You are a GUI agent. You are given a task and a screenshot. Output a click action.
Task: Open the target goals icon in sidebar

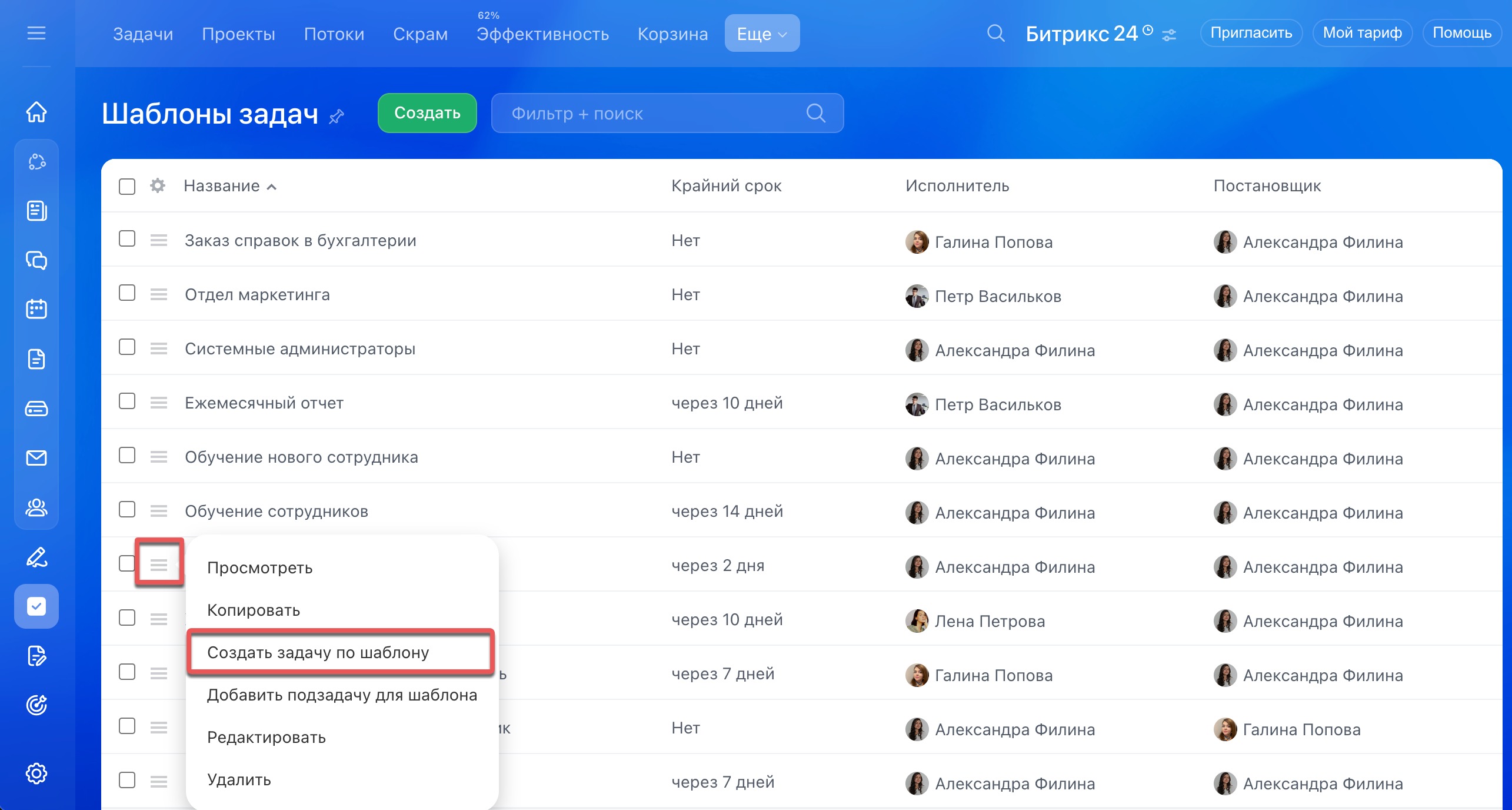coord(36,705)
